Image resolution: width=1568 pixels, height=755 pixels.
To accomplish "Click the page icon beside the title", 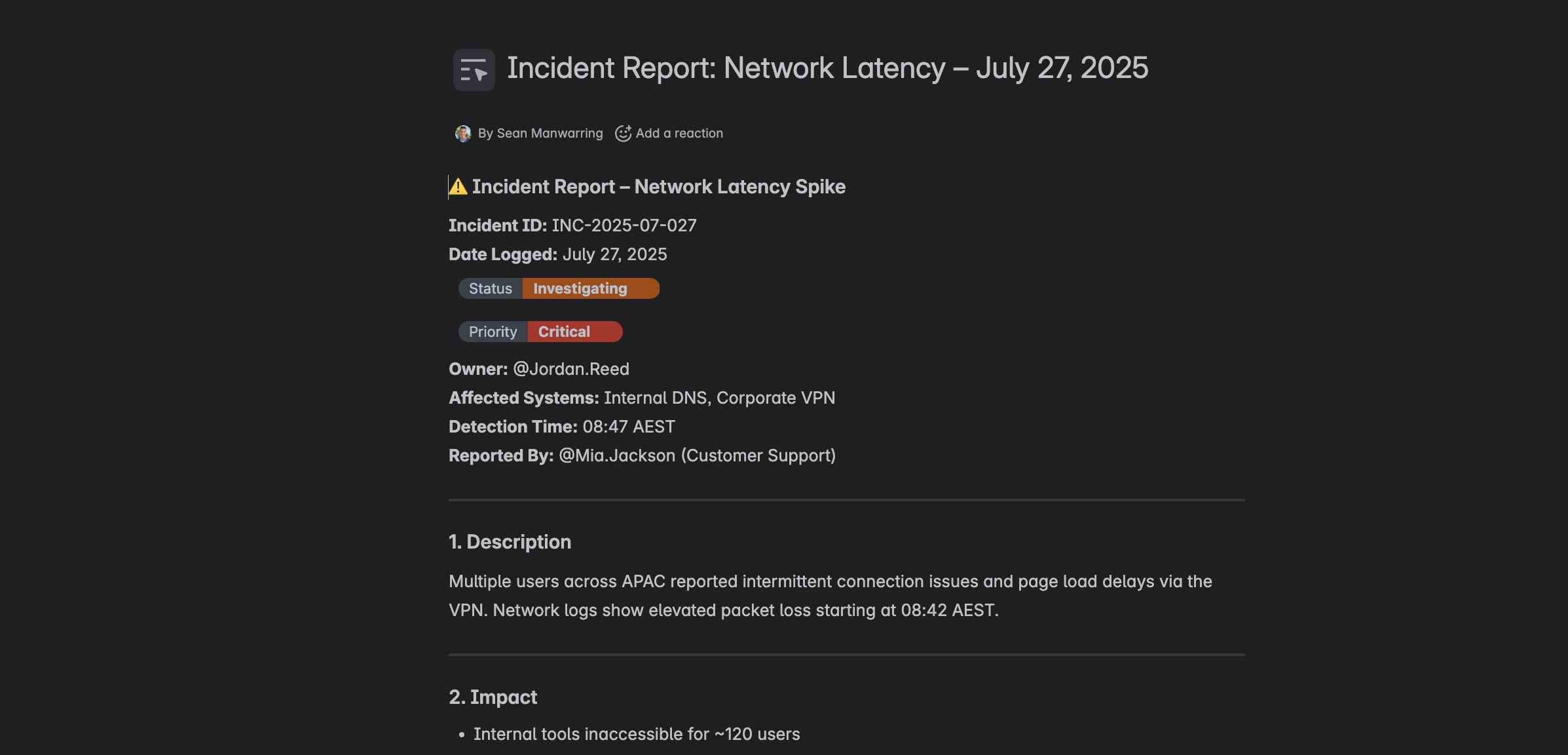I will click(x=474, y=70).
